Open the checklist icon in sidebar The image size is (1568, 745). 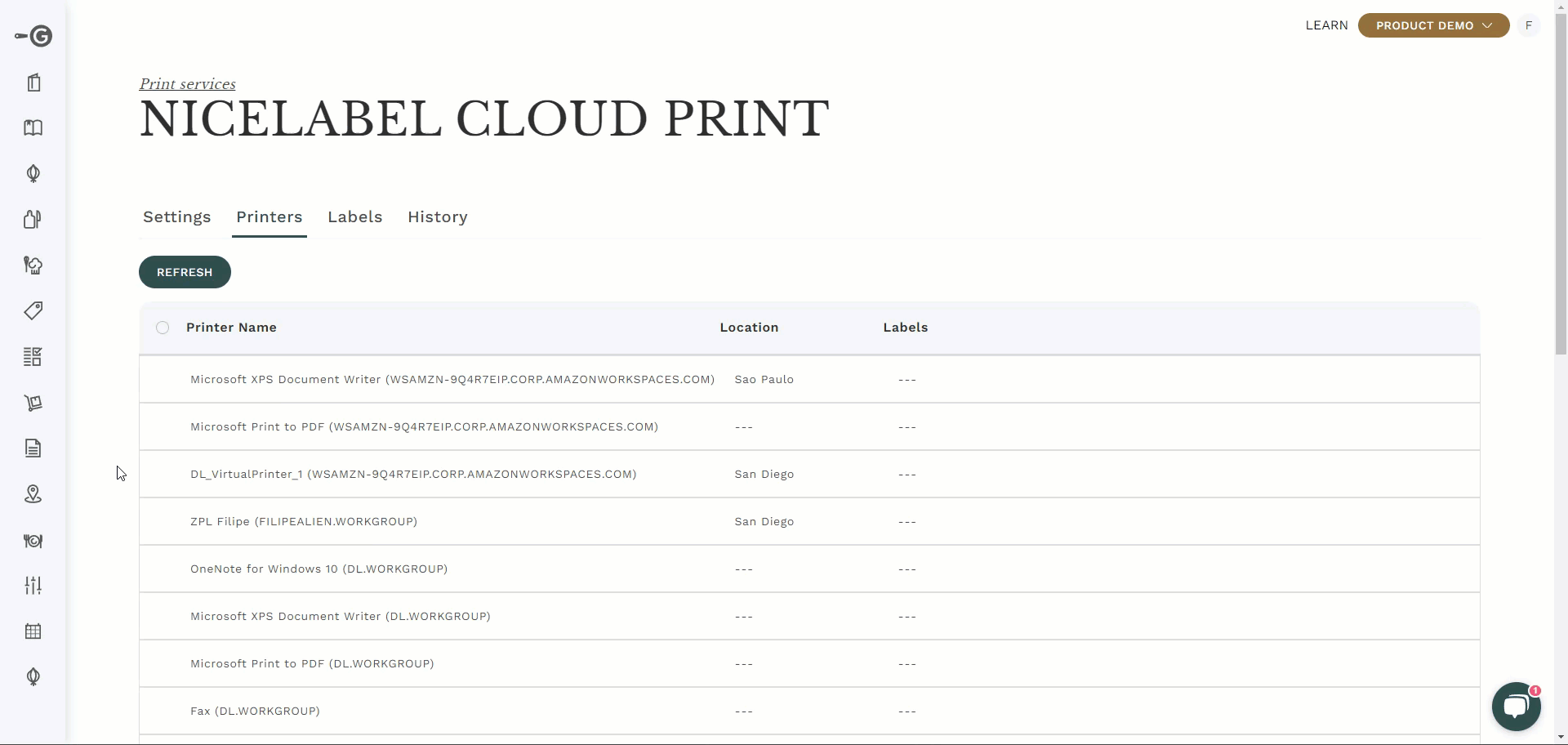(33, 356)
